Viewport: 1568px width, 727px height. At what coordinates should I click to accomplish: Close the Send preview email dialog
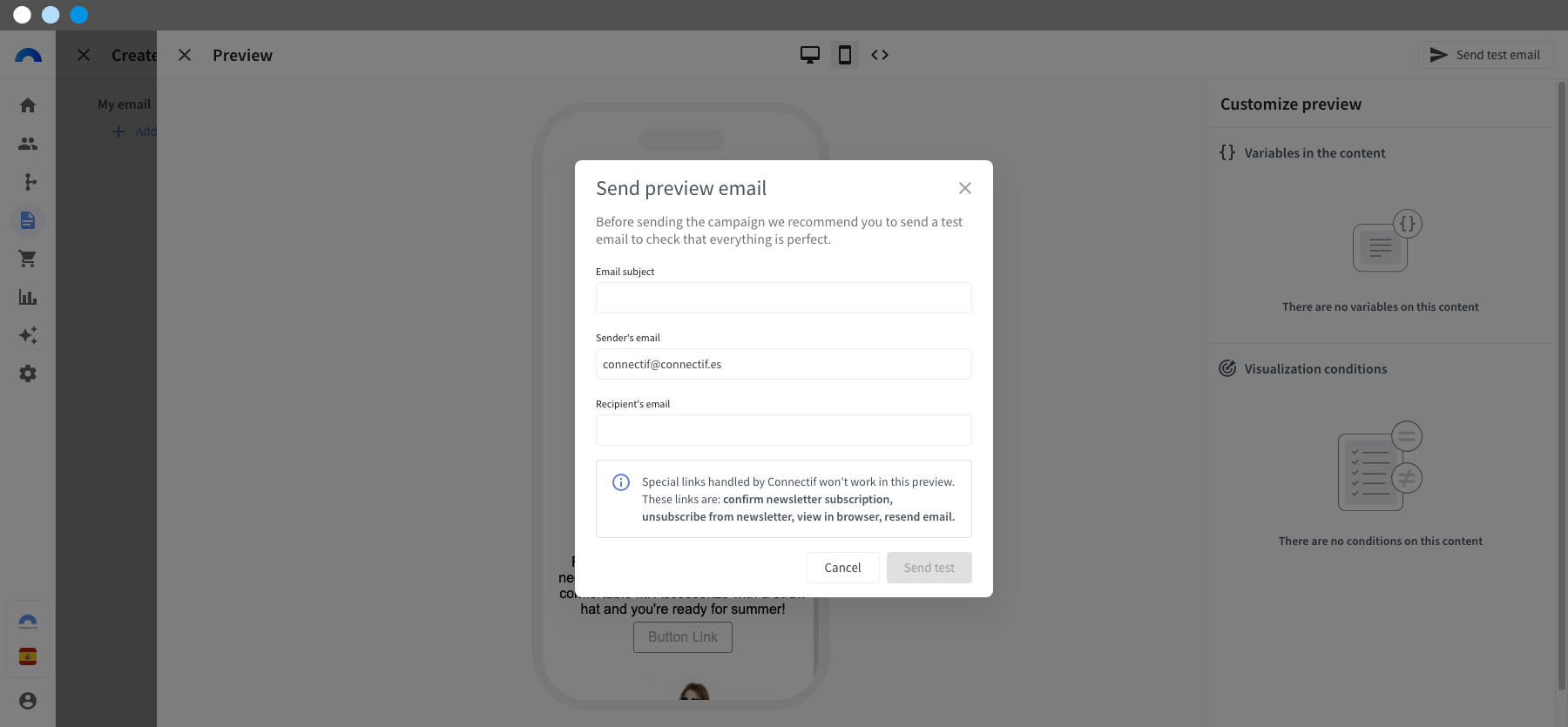tap(964, 188)
